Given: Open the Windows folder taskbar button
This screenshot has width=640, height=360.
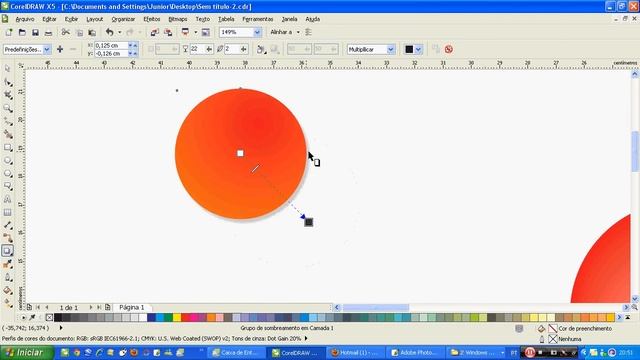Looking at the screenshot, I should (476, 353).
